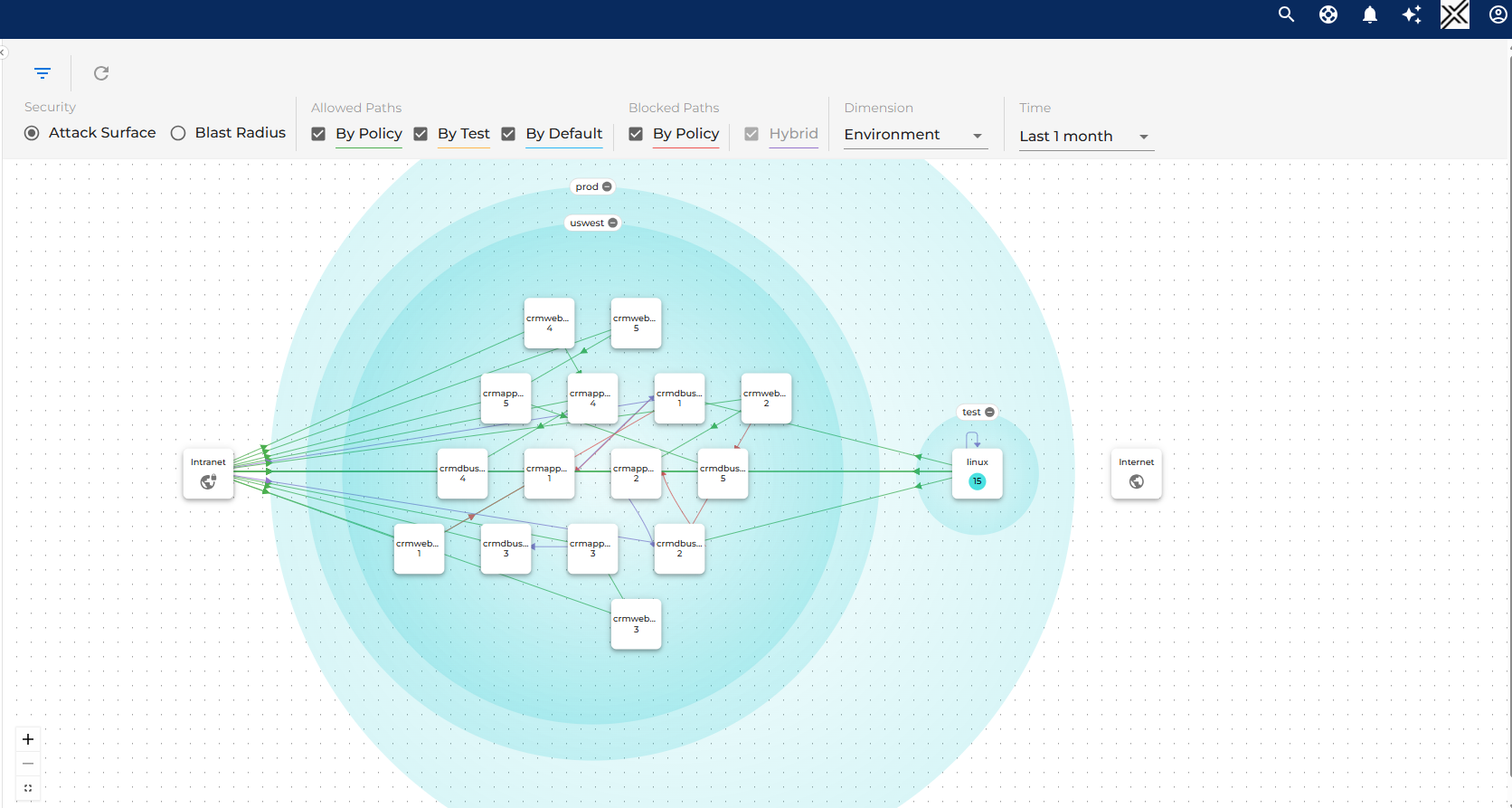Viewport: 1512px width, 808px height.
Task: Click the zoom in plus button
Action: click(28, 739)
